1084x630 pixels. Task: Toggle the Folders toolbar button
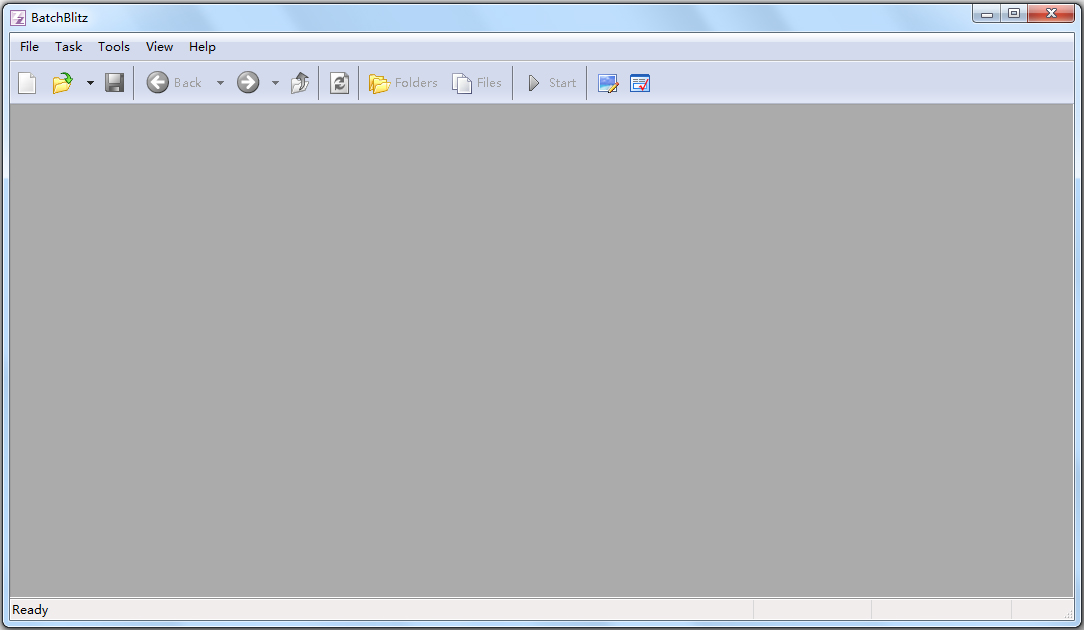point(403,83)
